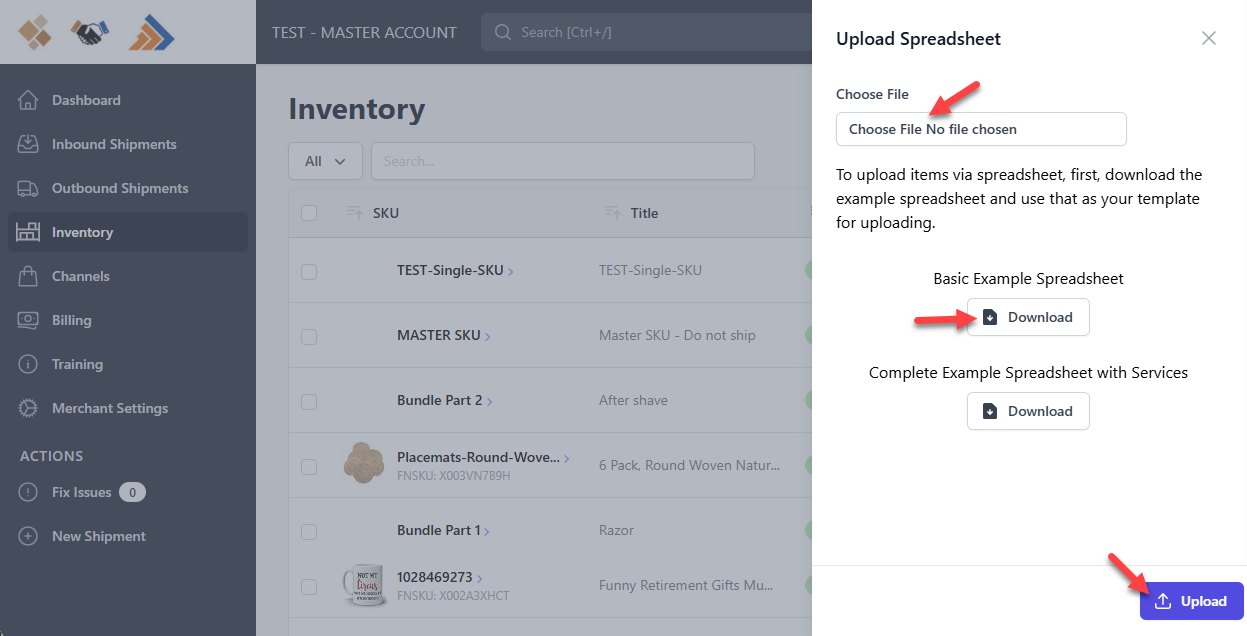
Task: Click the handshake logo
Action: pos(90,33)
